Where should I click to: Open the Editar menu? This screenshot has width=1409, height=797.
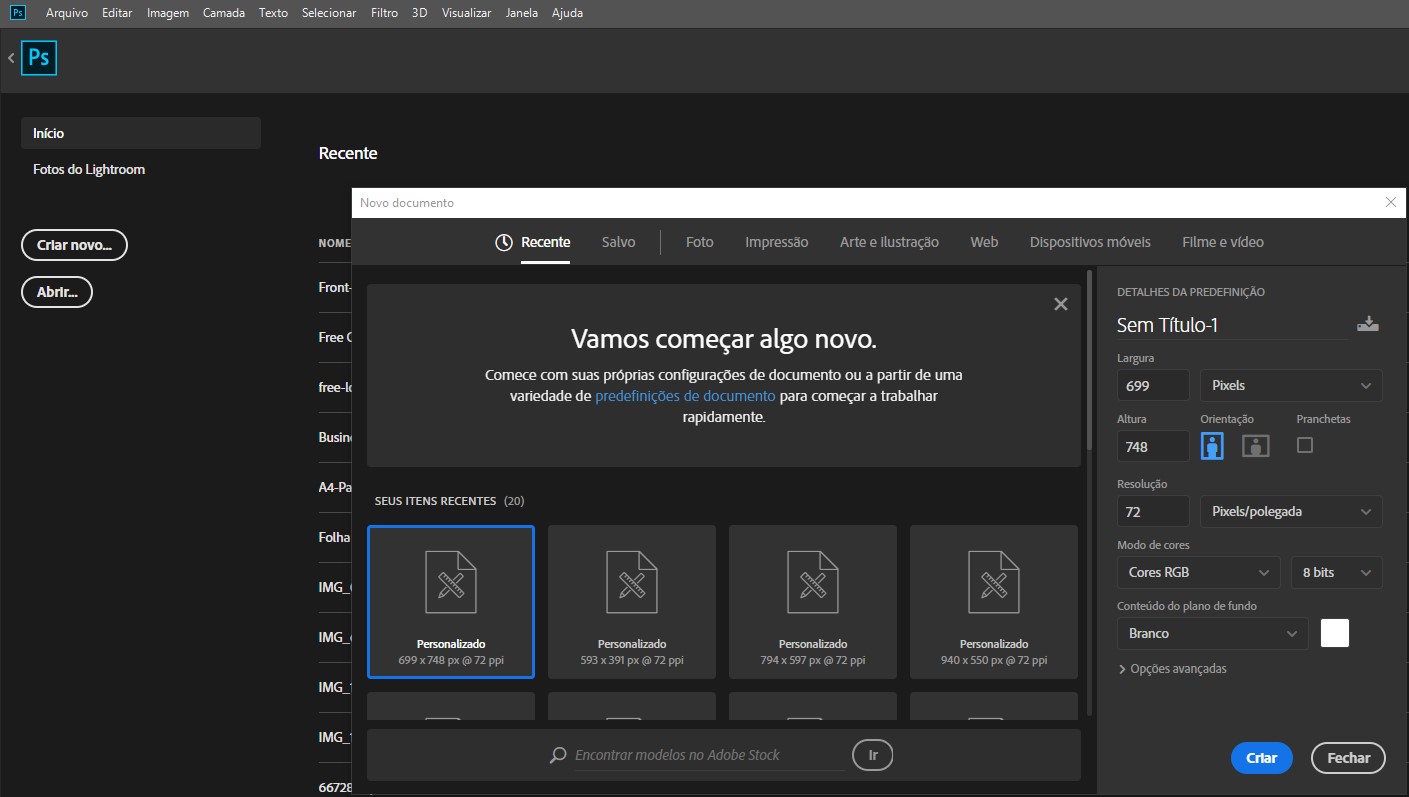(117, 13)
